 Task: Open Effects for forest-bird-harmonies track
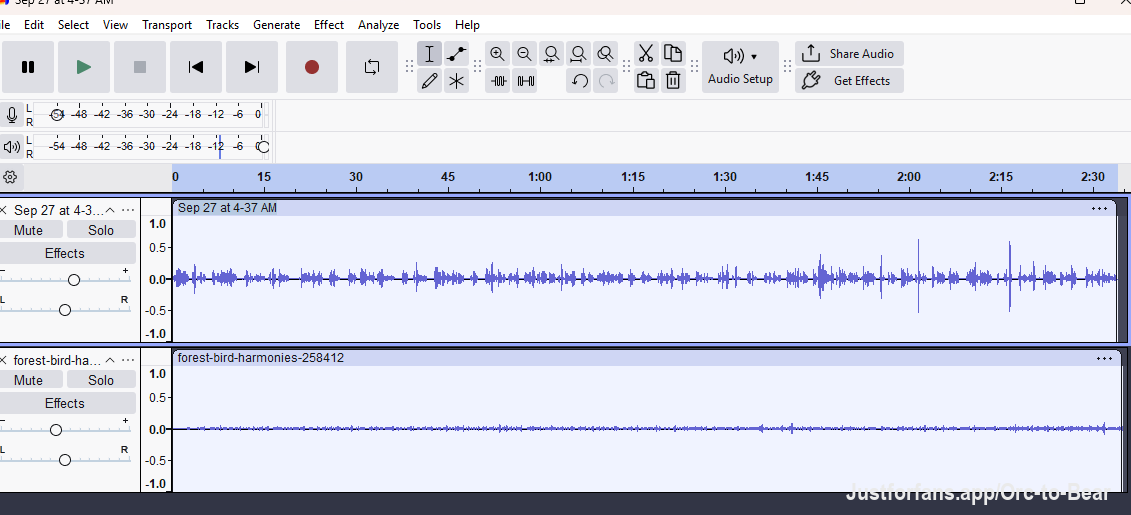coord(65,403)
